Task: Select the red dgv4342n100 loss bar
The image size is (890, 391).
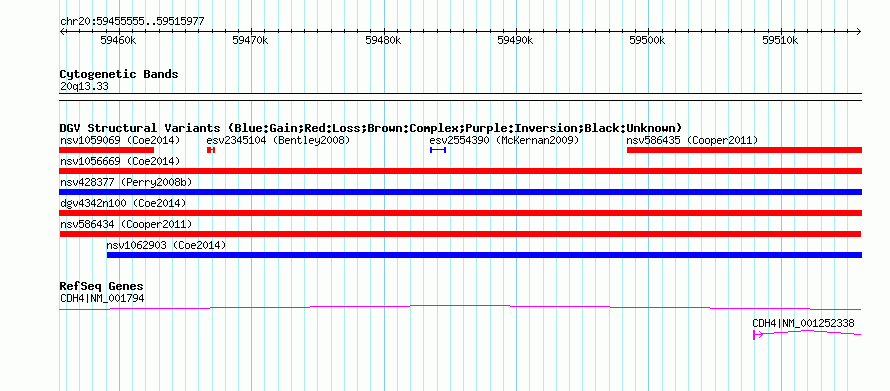Action: (461, 213)
